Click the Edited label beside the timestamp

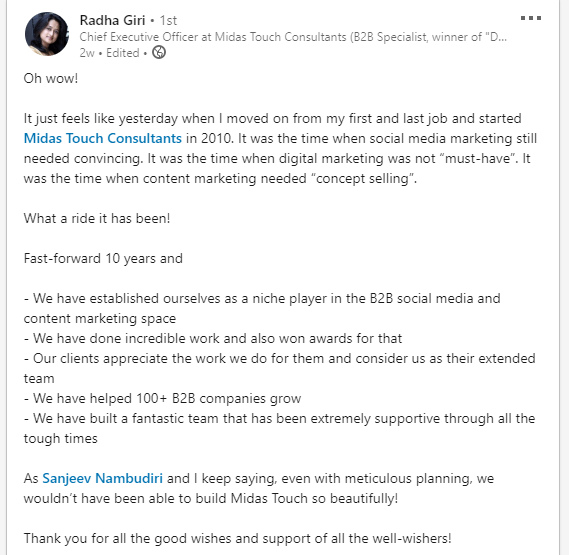tap(123, 53)
